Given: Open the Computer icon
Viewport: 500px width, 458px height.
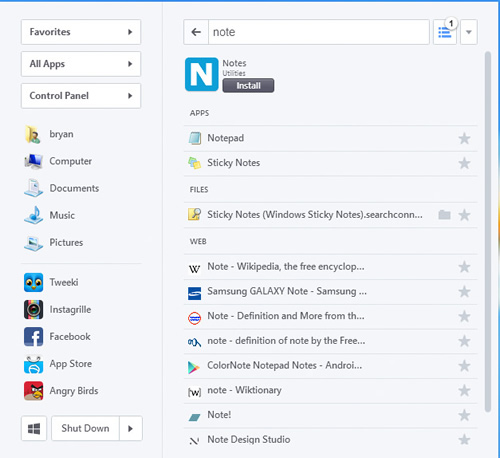Looking at the screenshot, I should 33,161.
